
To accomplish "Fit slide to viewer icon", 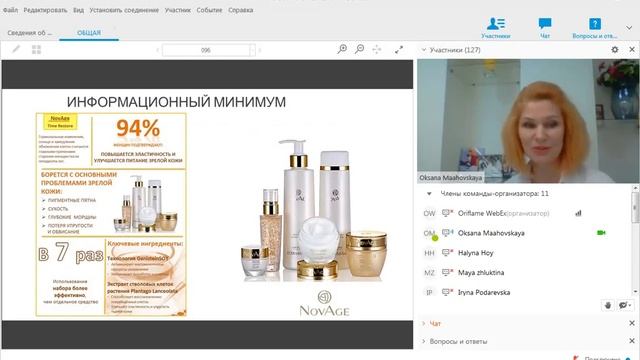I will pyautogui.click(x=377, y=49).
